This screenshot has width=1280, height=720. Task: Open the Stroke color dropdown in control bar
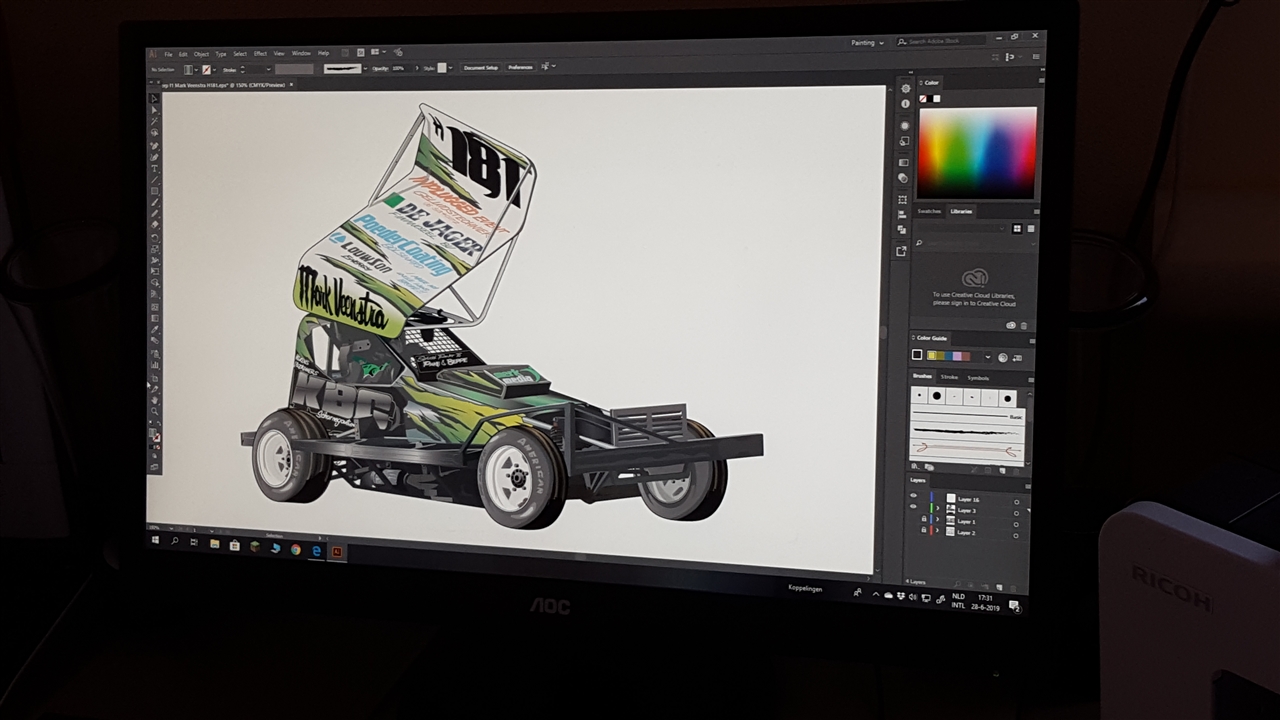[214, 70]
